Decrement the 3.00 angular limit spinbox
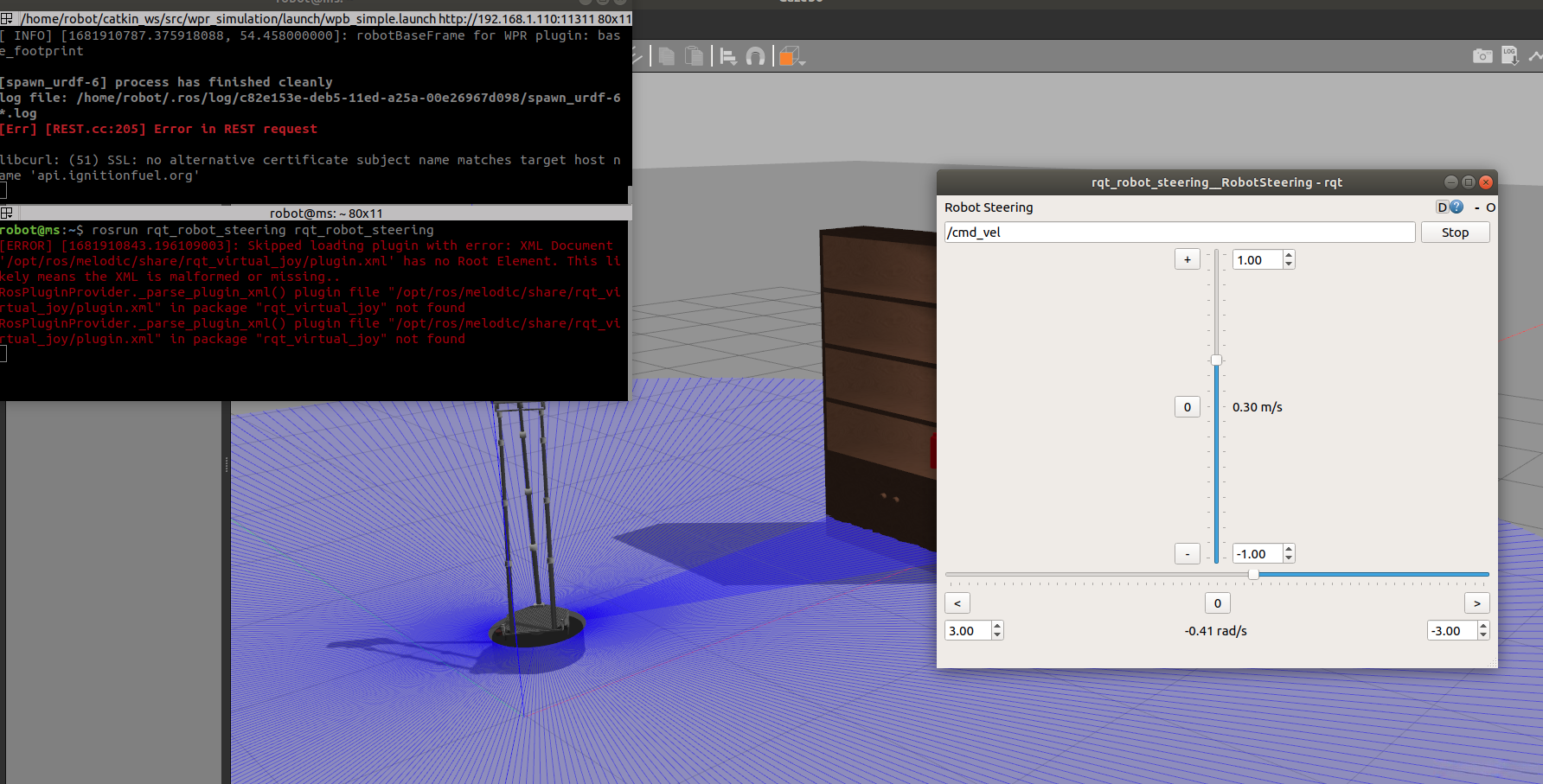The image size is (1543, 784). (997, 635)
